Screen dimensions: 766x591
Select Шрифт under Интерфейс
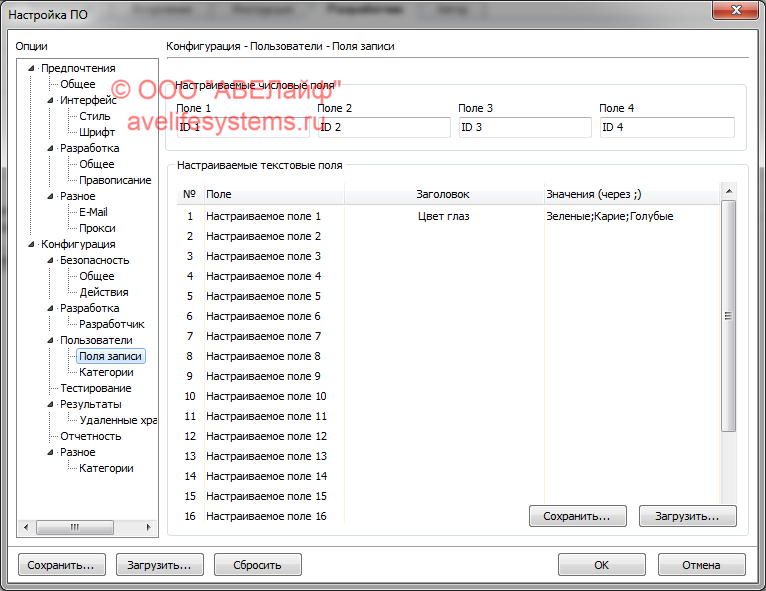[x=97, y=132]
